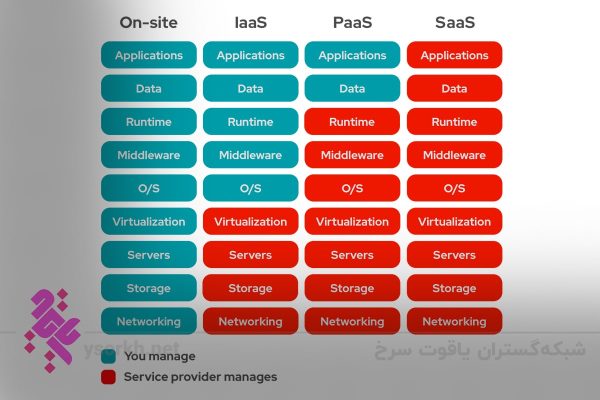Click the Storage box under On-site
The image size is (600, 400).
149,288
